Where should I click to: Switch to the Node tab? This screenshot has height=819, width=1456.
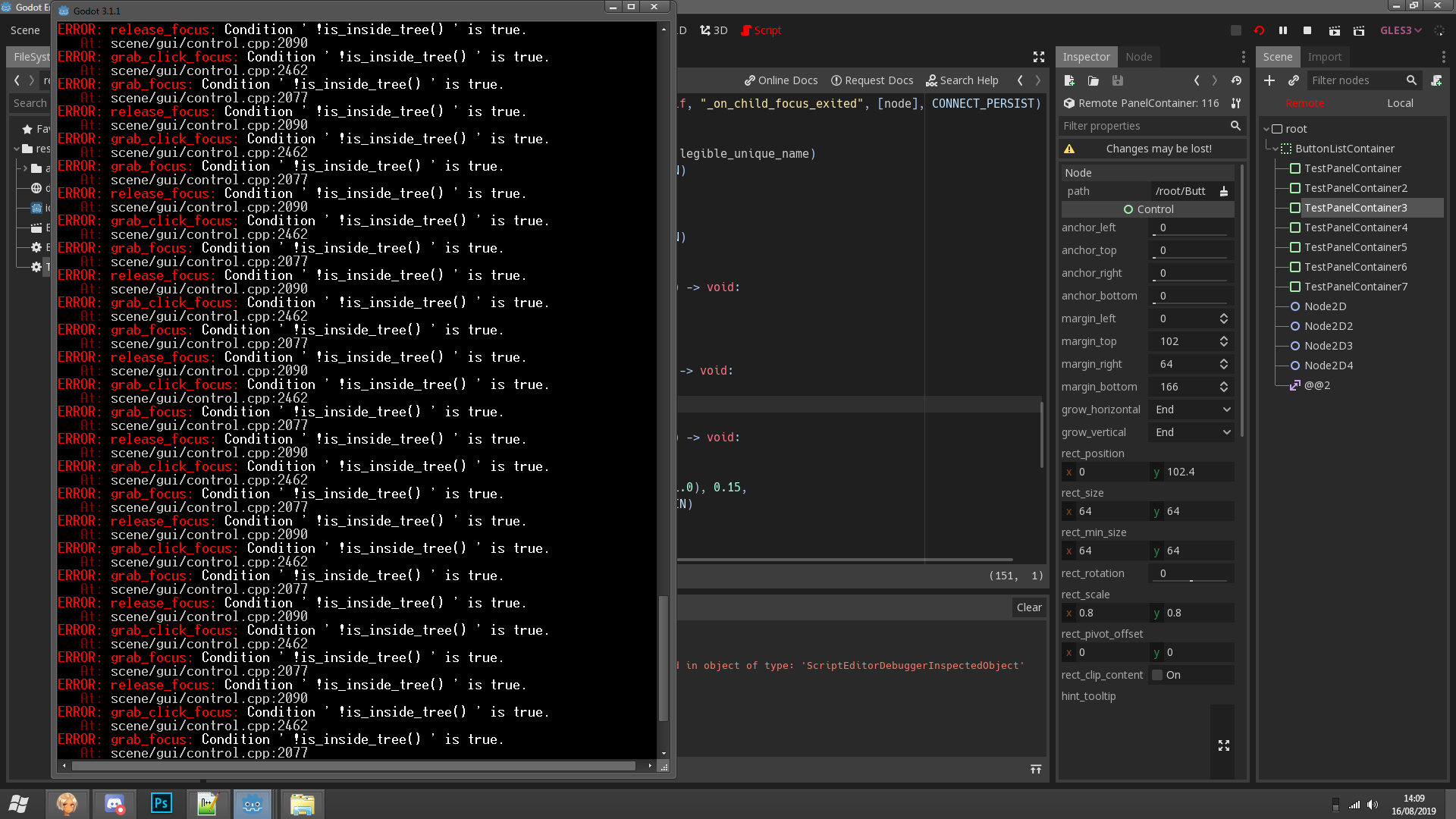tap(1139, 56)
